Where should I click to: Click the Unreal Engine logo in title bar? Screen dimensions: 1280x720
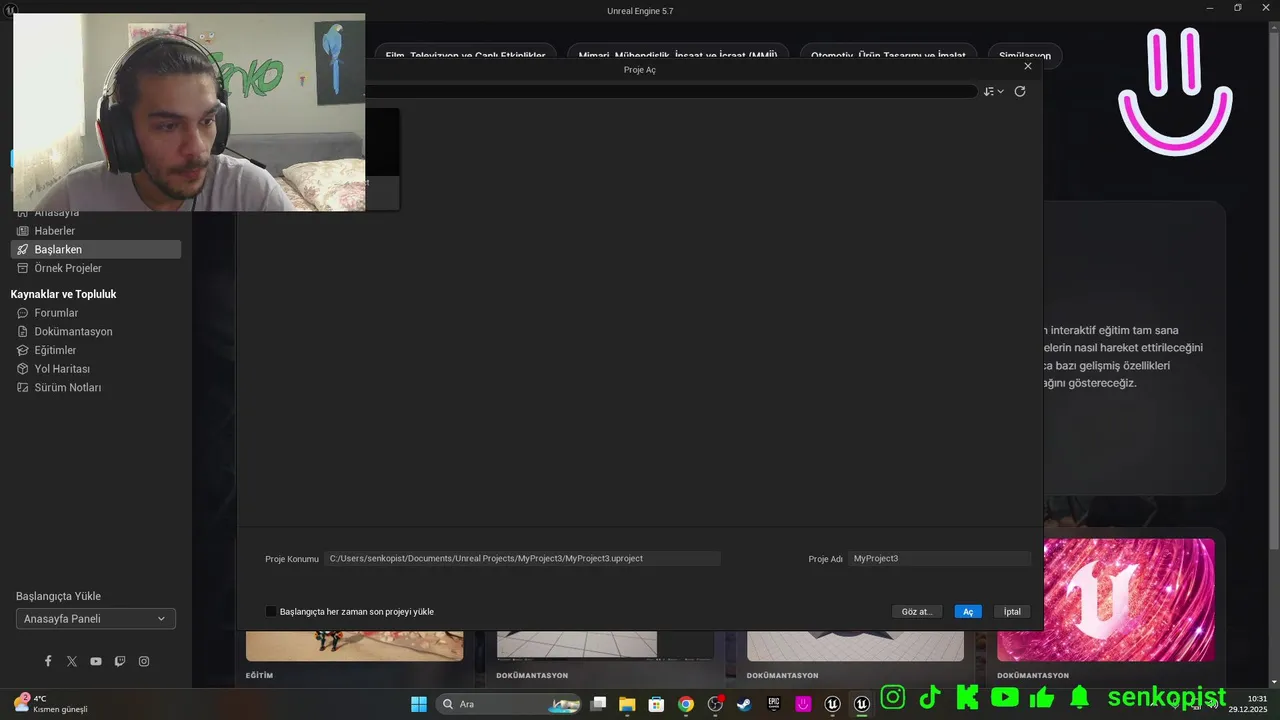(10, 9)
